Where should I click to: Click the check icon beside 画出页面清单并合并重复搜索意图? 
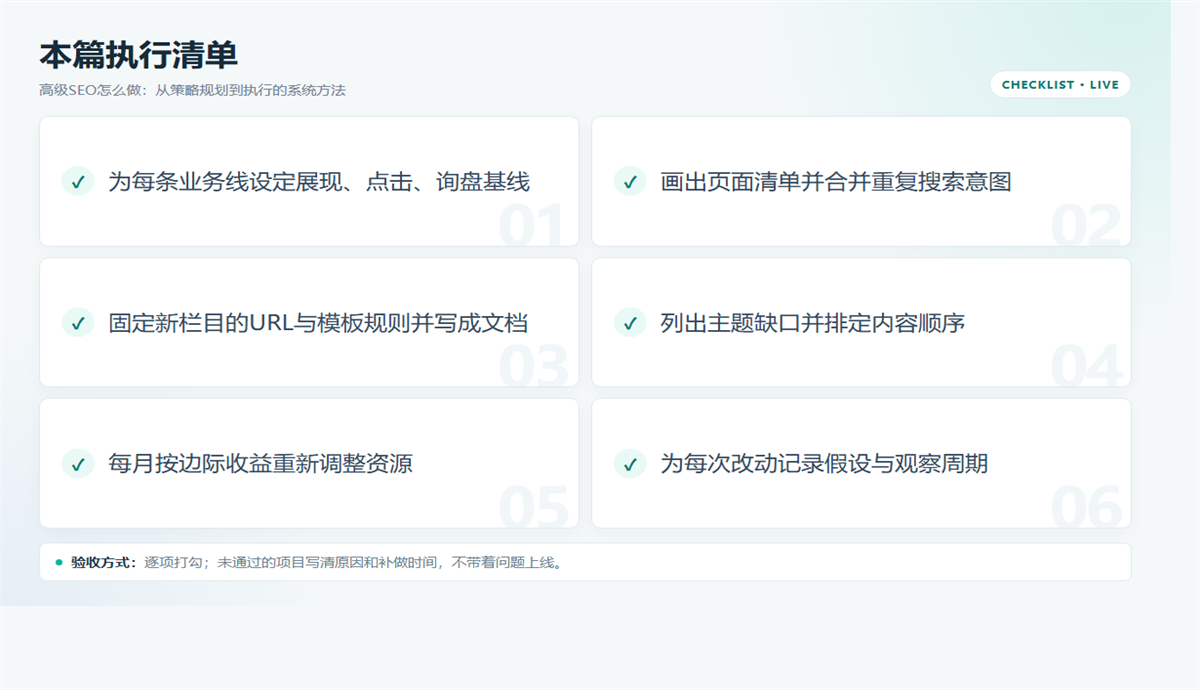point(630,181)
